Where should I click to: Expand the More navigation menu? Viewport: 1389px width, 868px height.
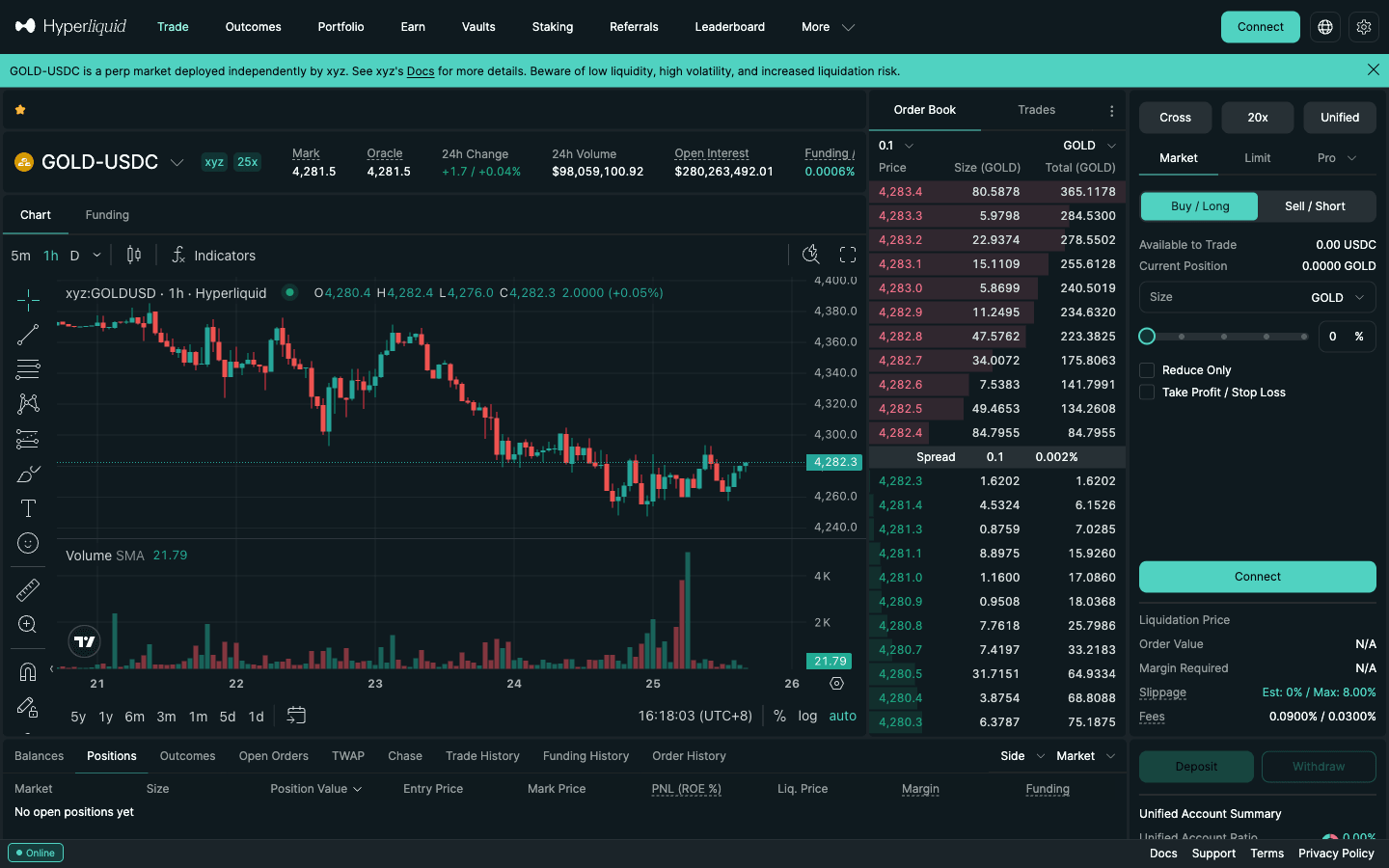click(x=828, y=27)
